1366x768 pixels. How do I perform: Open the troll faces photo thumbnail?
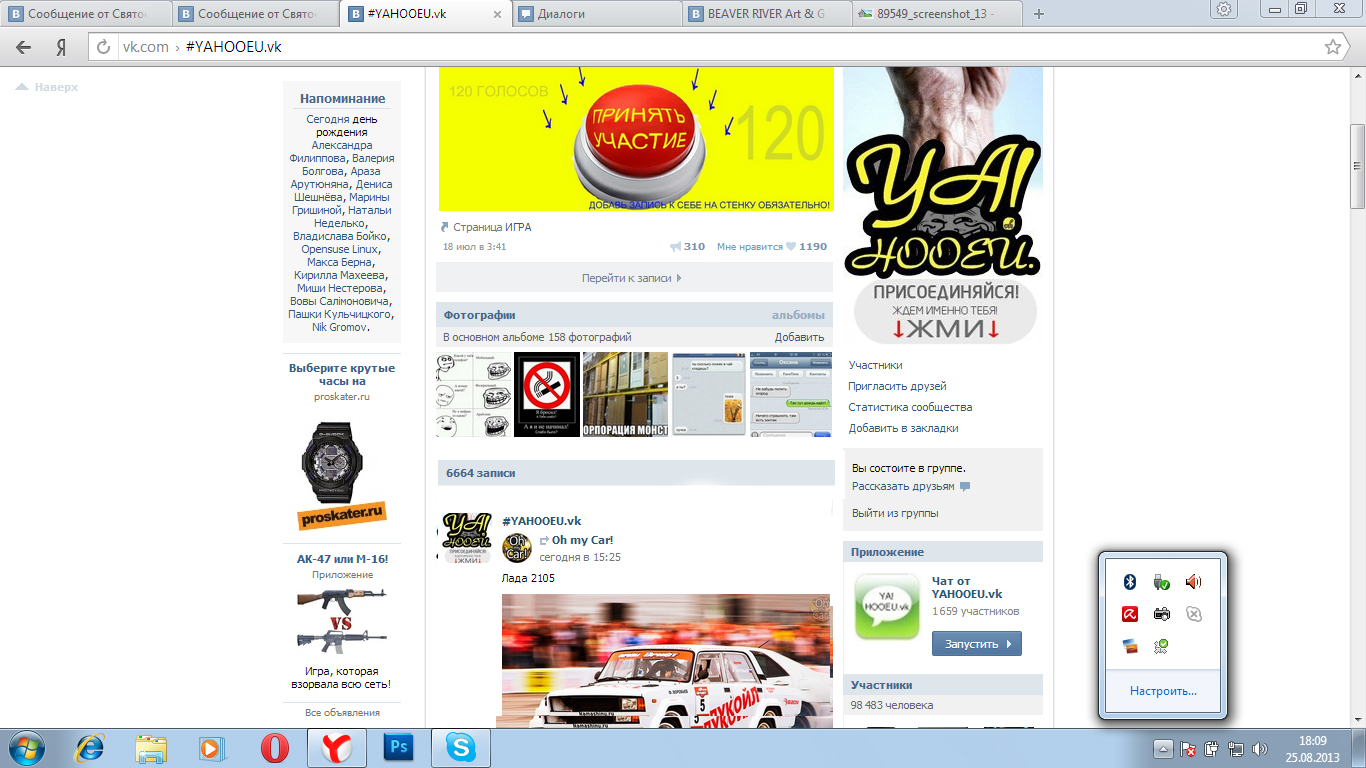[x=473, y=394]
